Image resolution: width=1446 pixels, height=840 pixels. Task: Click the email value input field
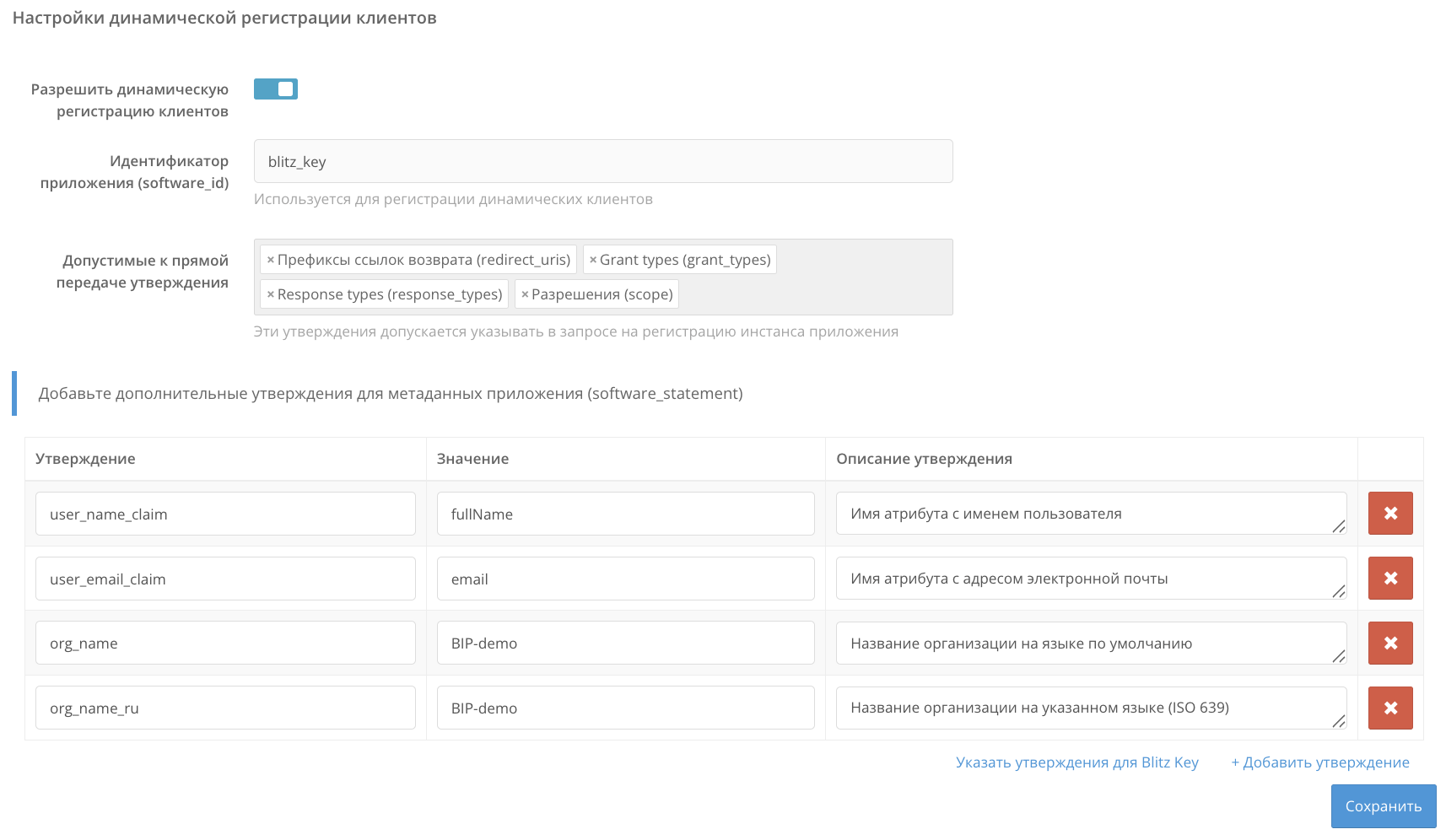[625, 579]
